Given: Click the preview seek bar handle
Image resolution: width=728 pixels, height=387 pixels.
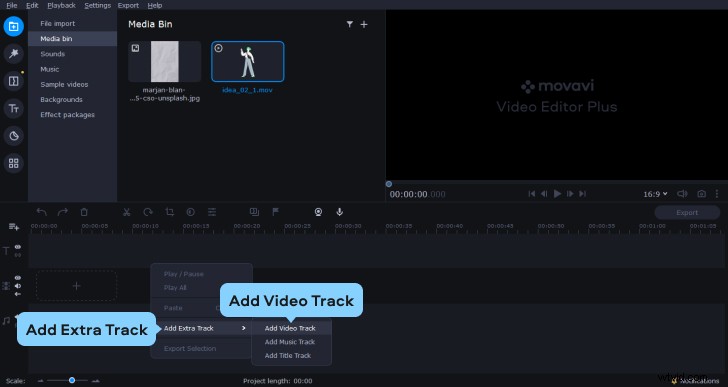Looking at the screenshot, I should pos(389,184).
